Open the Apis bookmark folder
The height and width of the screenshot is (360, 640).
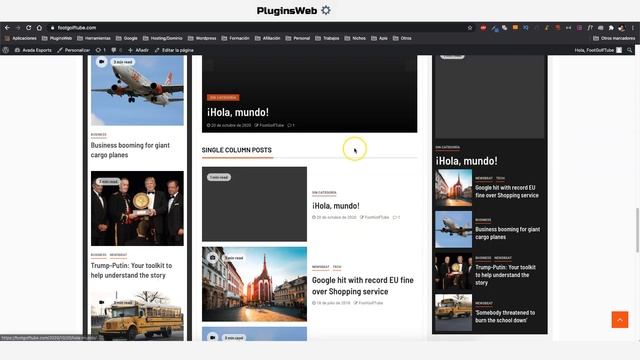click(380, 38)
